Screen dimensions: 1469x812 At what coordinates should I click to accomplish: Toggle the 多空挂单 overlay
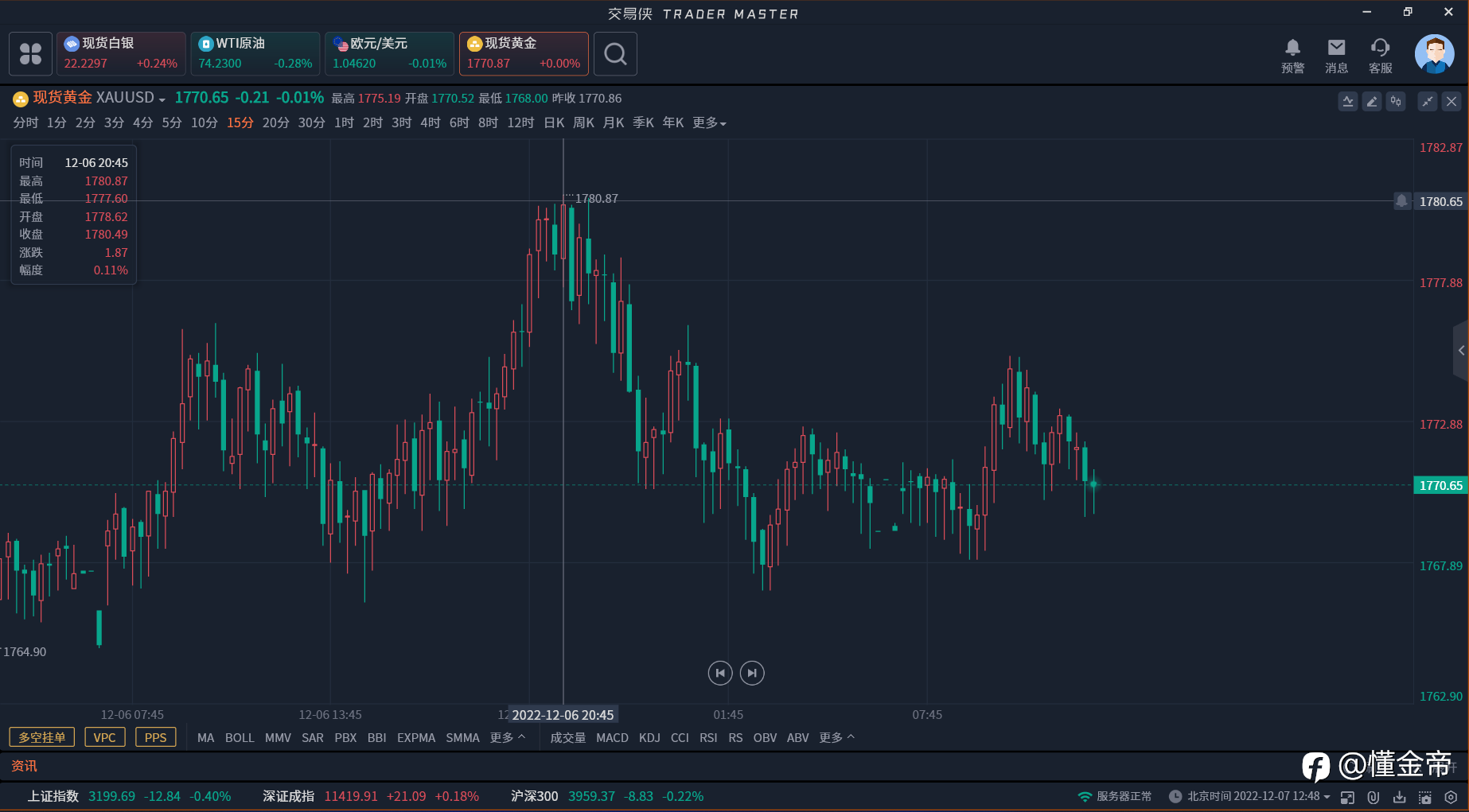point(42,737)
